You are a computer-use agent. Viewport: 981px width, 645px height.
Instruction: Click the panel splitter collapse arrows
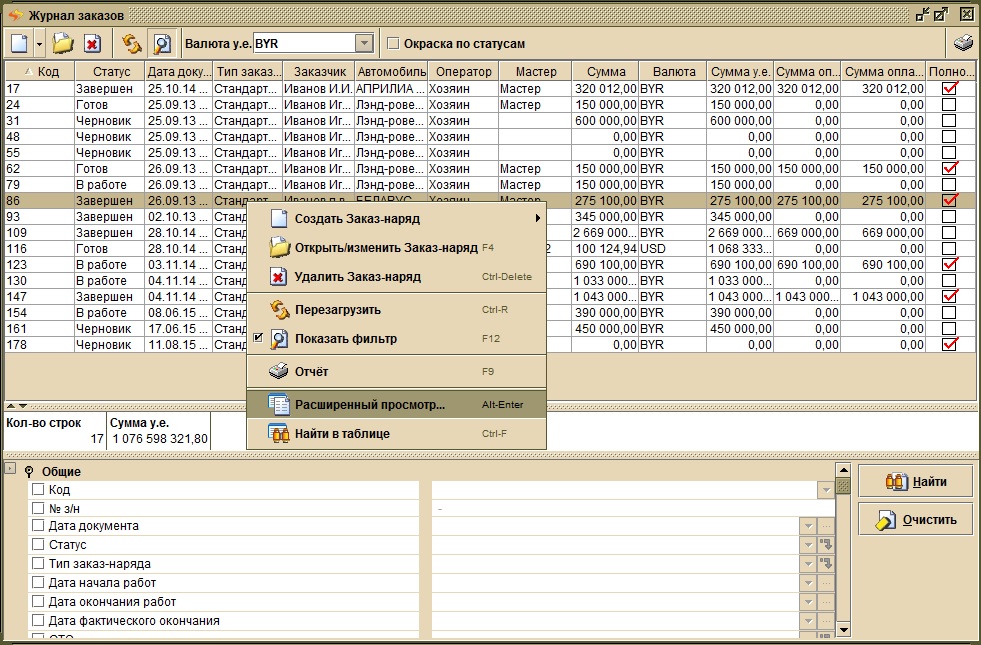17,406
